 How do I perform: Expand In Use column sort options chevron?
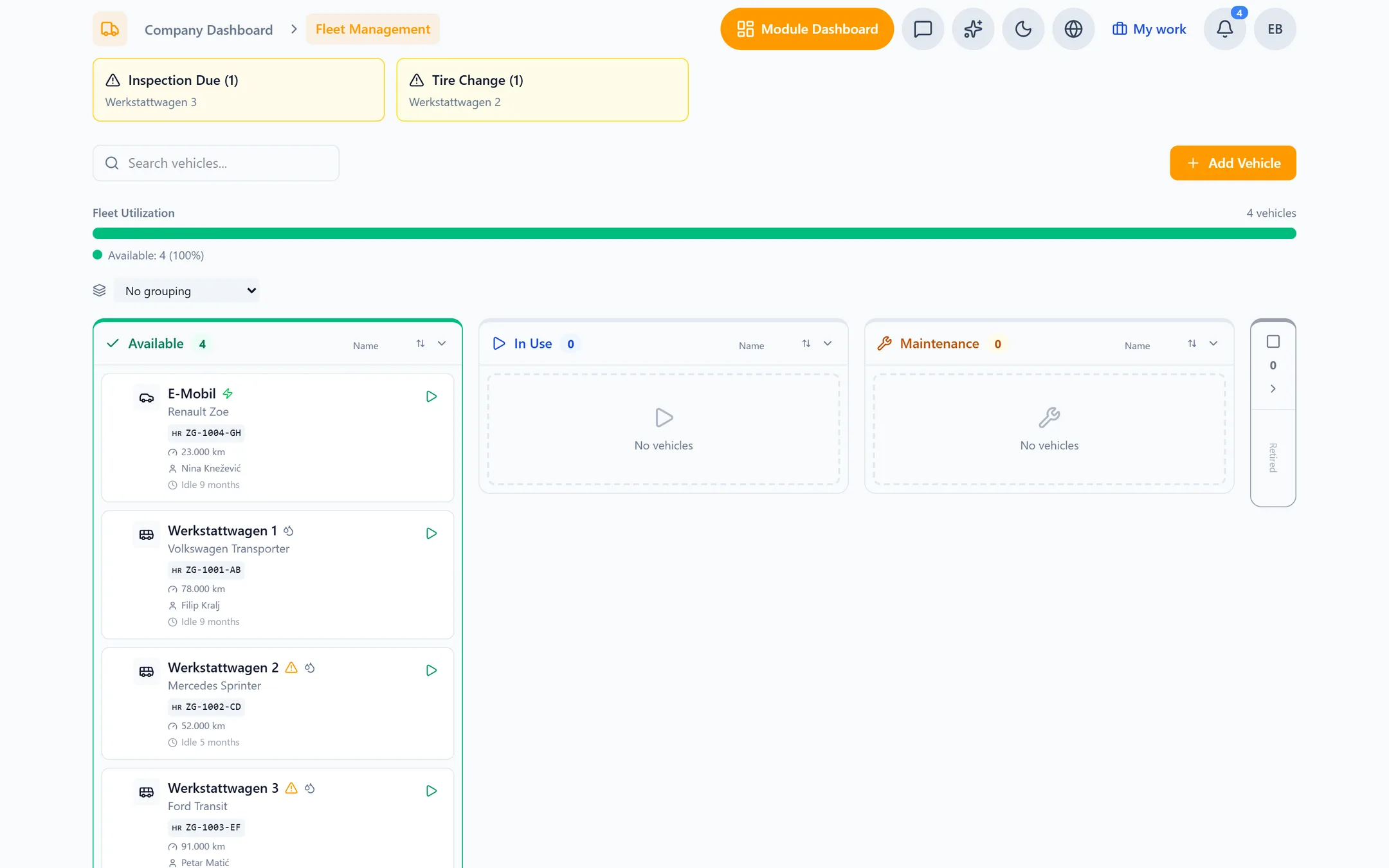pyautogui.click(x=828, y=343)
